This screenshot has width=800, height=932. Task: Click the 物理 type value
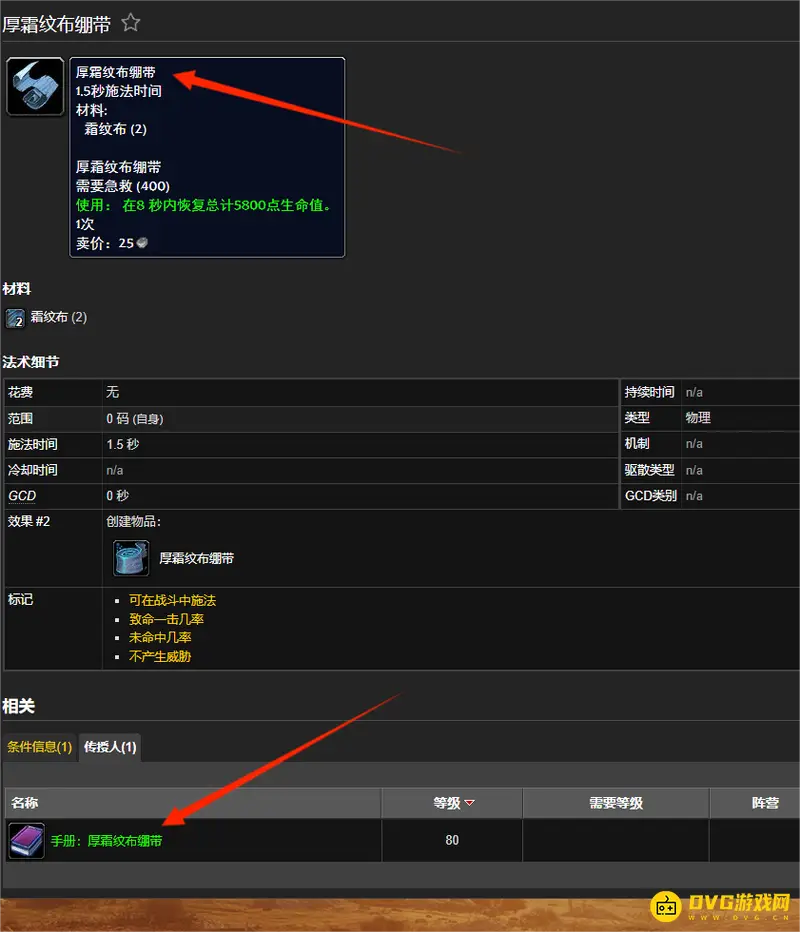point(698,418)
